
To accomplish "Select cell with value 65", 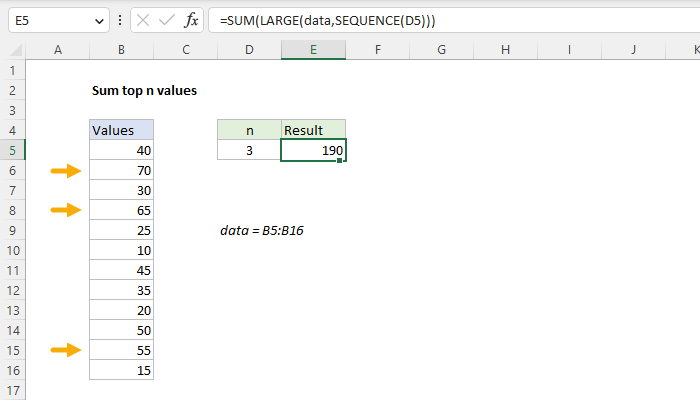I will tap(121, 210).
